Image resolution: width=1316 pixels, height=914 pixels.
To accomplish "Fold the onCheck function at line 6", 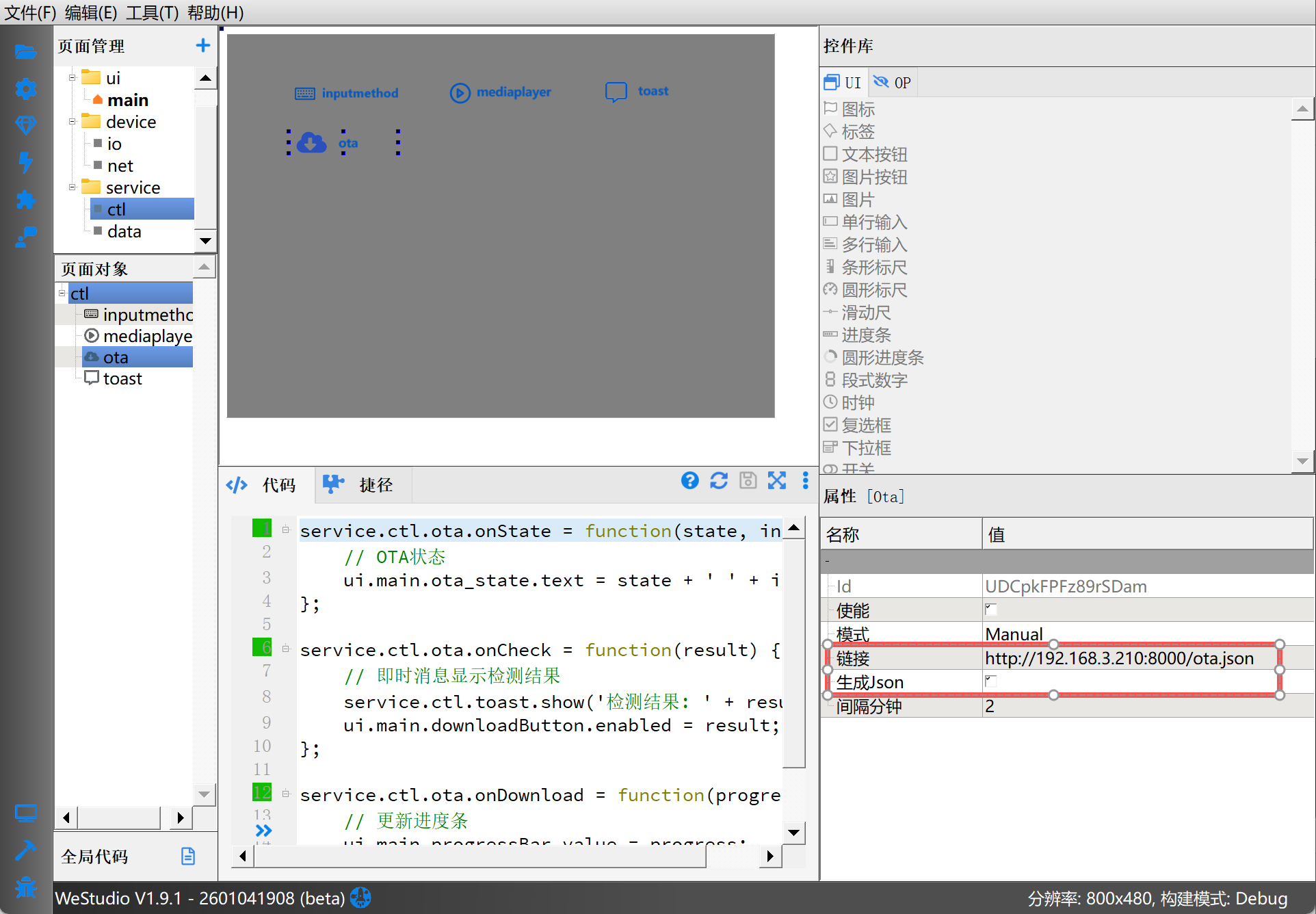I will 286,649.
